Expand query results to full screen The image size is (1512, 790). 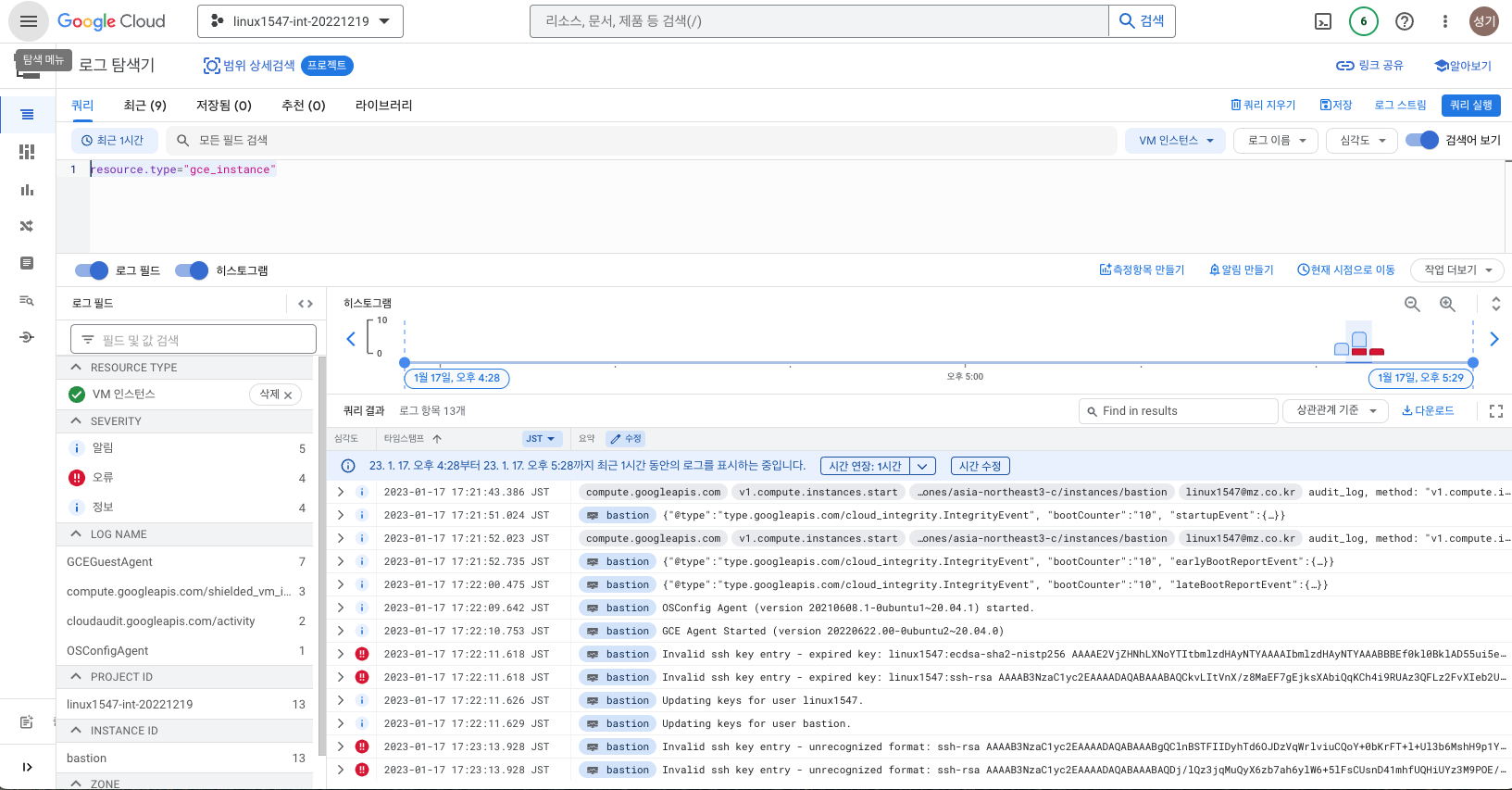[x=1496, y=411]
